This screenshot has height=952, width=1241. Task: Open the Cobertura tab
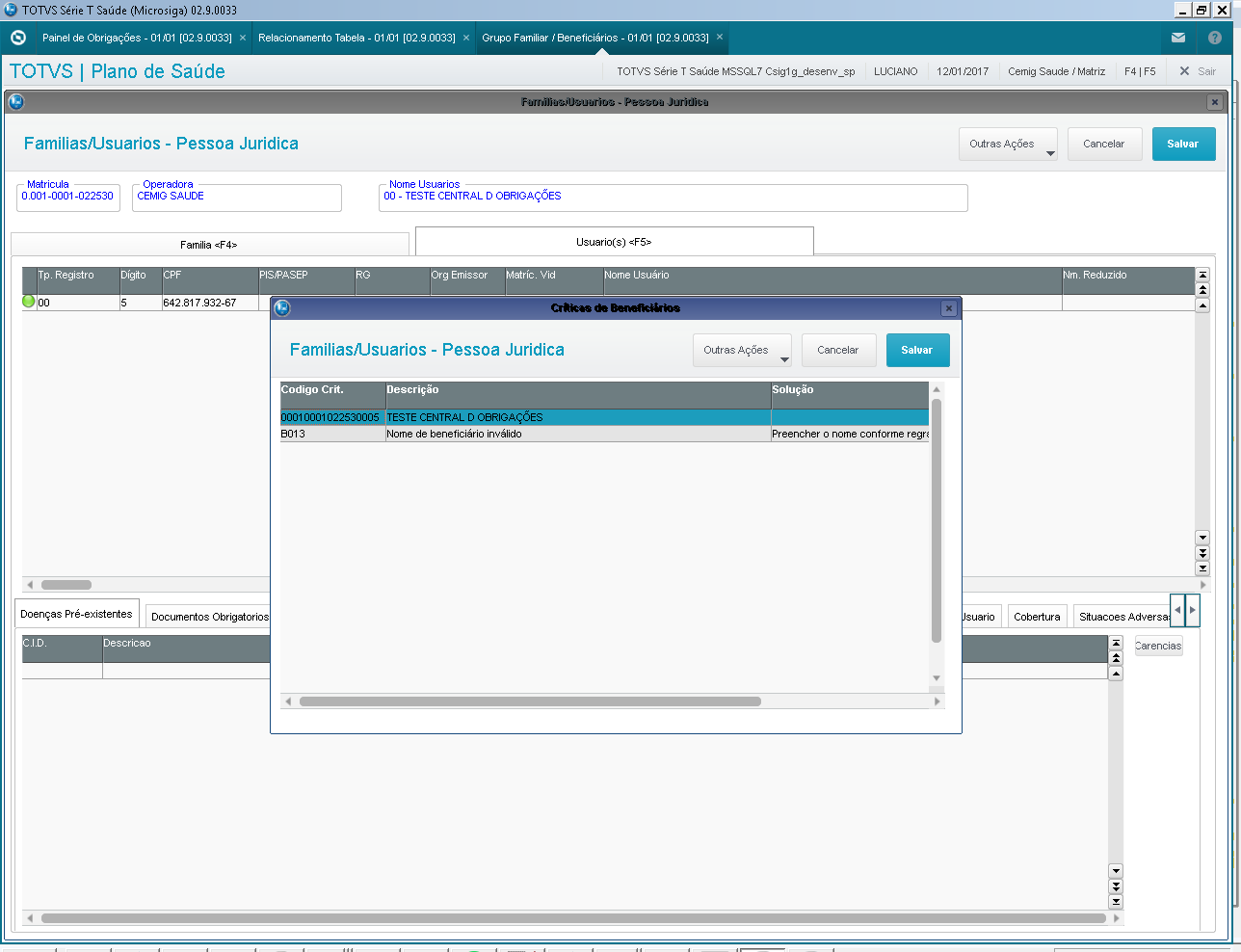(1037, 617)
